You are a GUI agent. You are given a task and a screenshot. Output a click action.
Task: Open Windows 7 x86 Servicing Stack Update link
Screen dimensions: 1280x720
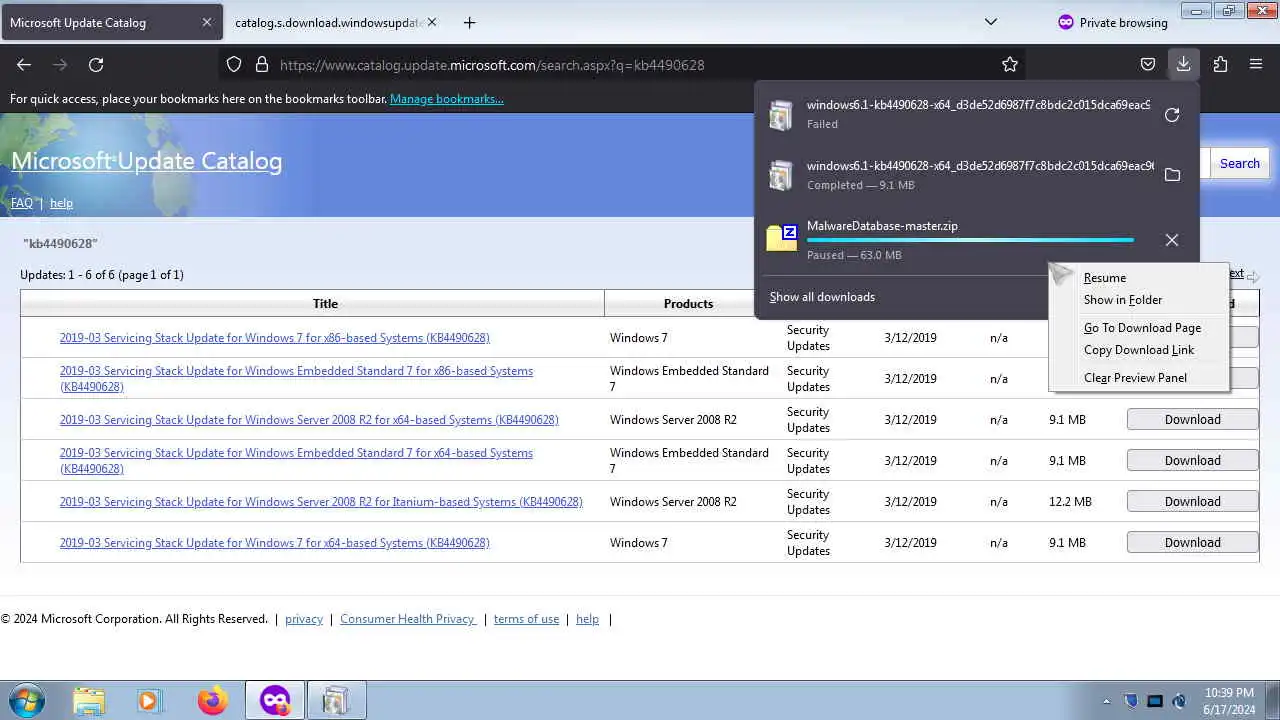click(x=274, y=338)
